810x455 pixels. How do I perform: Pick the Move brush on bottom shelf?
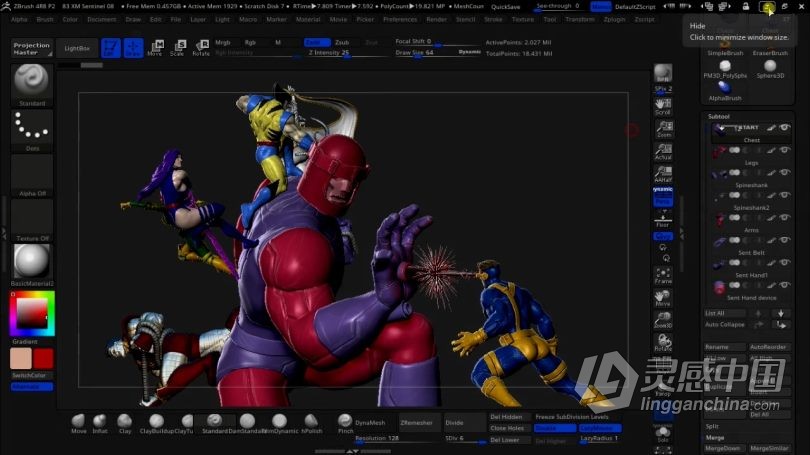(79, 423)
